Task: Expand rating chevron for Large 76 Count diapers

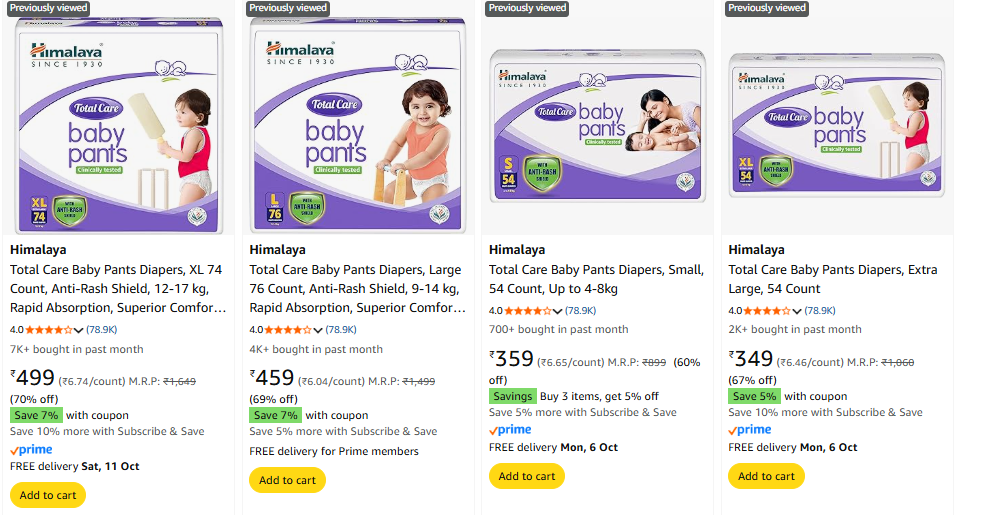Action: (318, 330)
